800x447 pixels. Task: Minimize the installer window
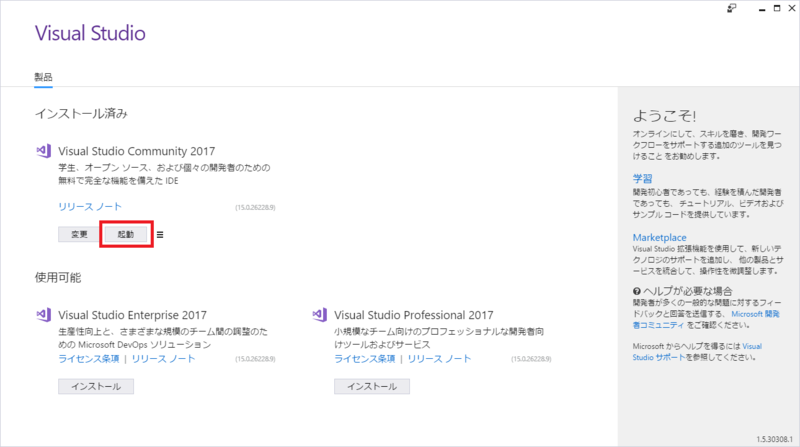pyautogui.click(x=762, y=9)
